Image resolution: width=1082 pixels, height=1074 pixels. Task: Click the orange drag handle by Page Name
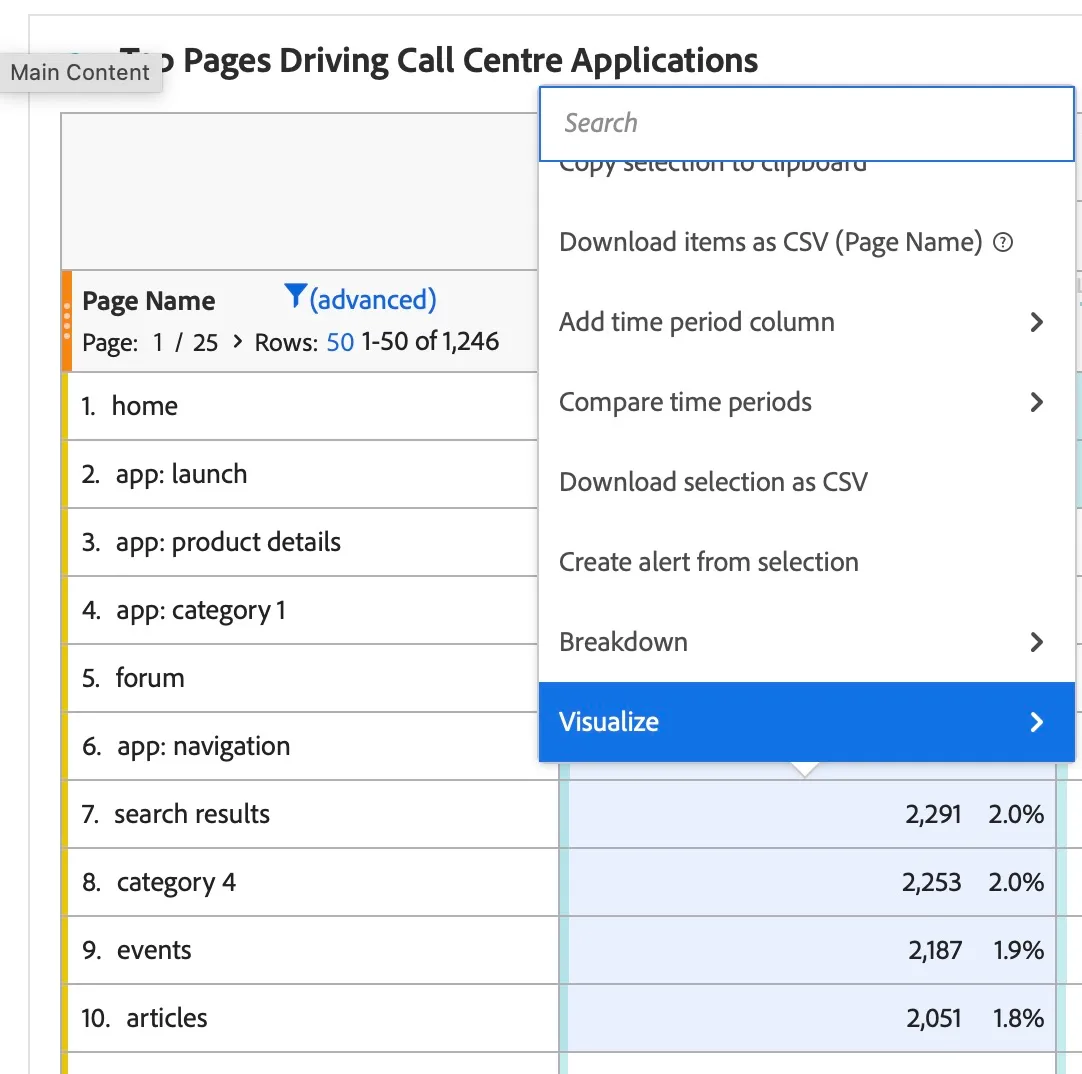[67, 321]
